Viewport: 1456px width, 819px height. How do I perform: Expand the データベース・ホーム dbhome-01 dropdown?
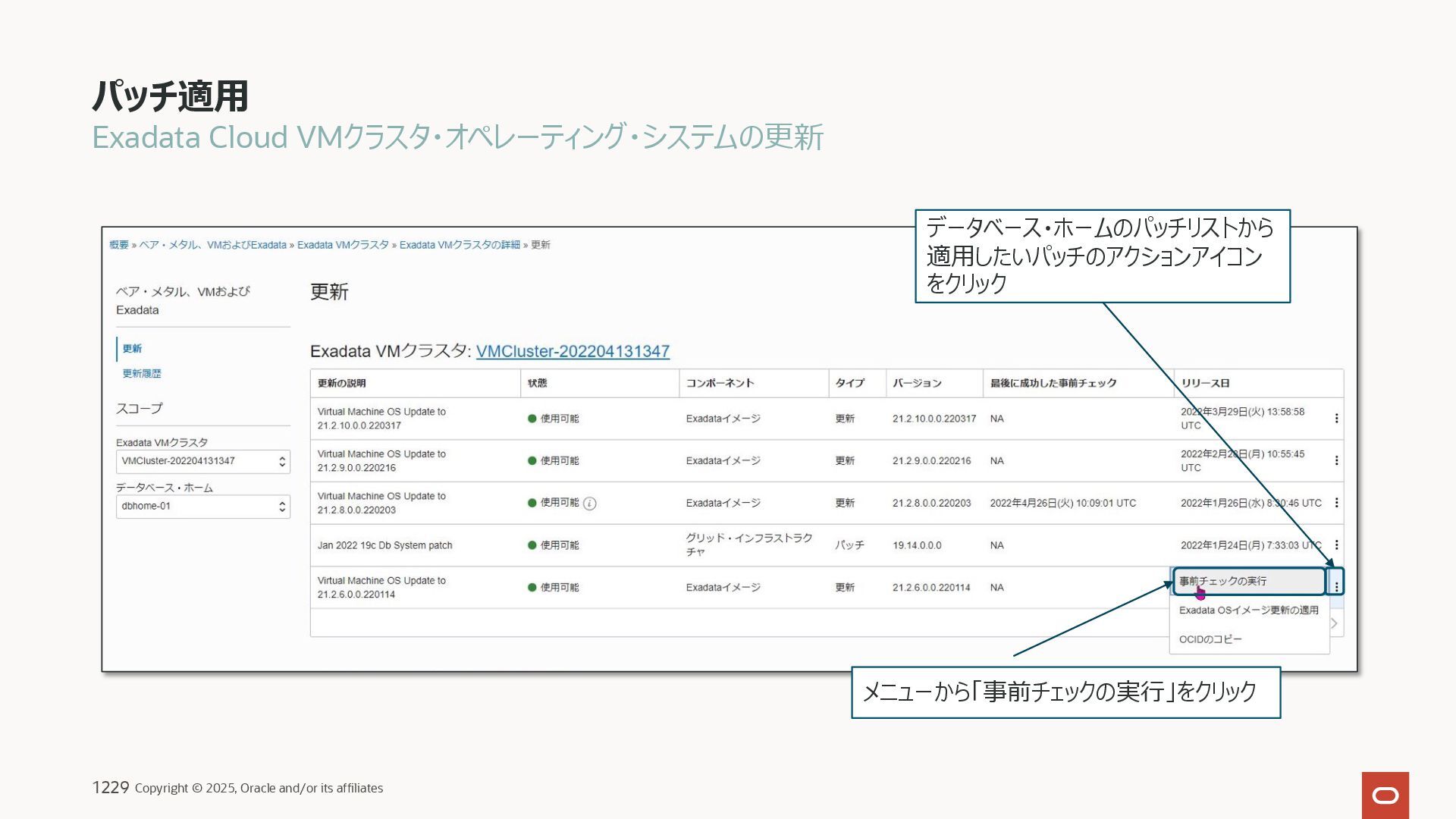(x=202, y=506)
